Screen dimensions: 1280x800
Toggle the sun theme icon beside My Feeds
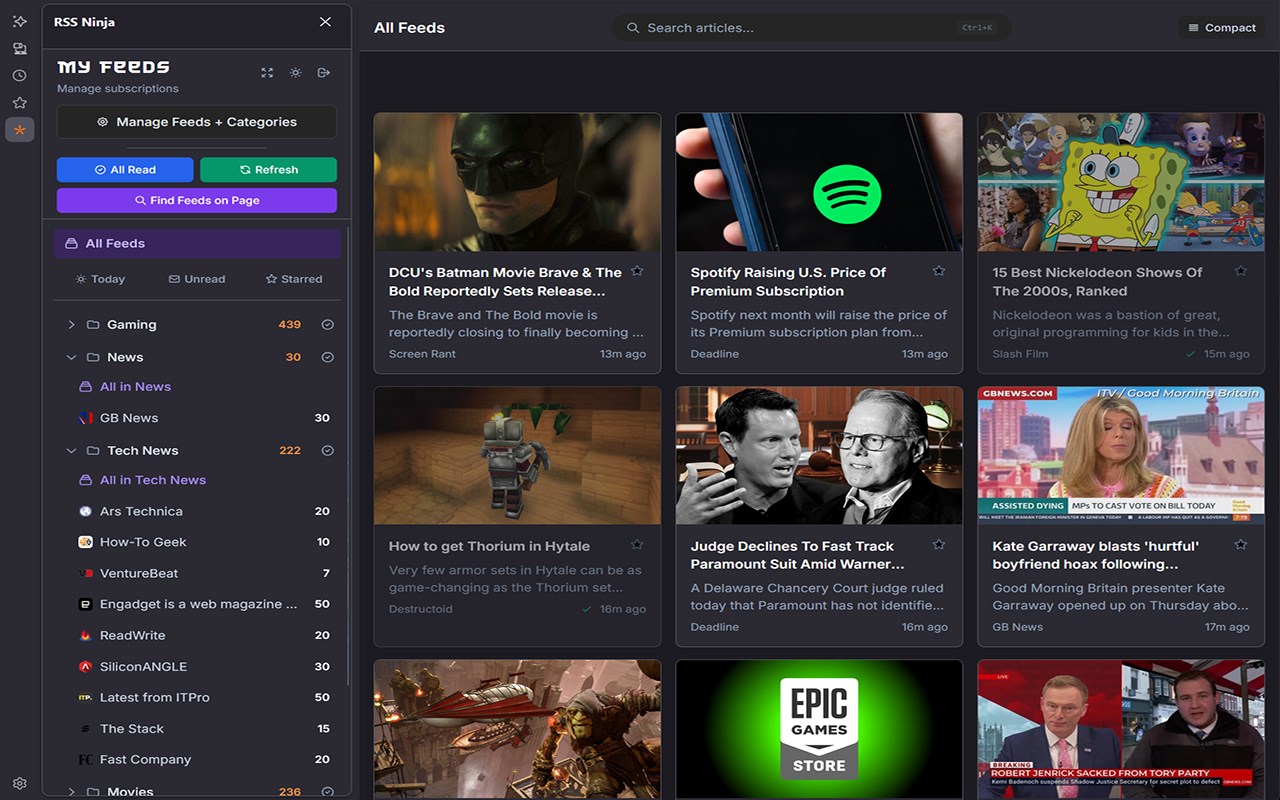tap(295, 73)
